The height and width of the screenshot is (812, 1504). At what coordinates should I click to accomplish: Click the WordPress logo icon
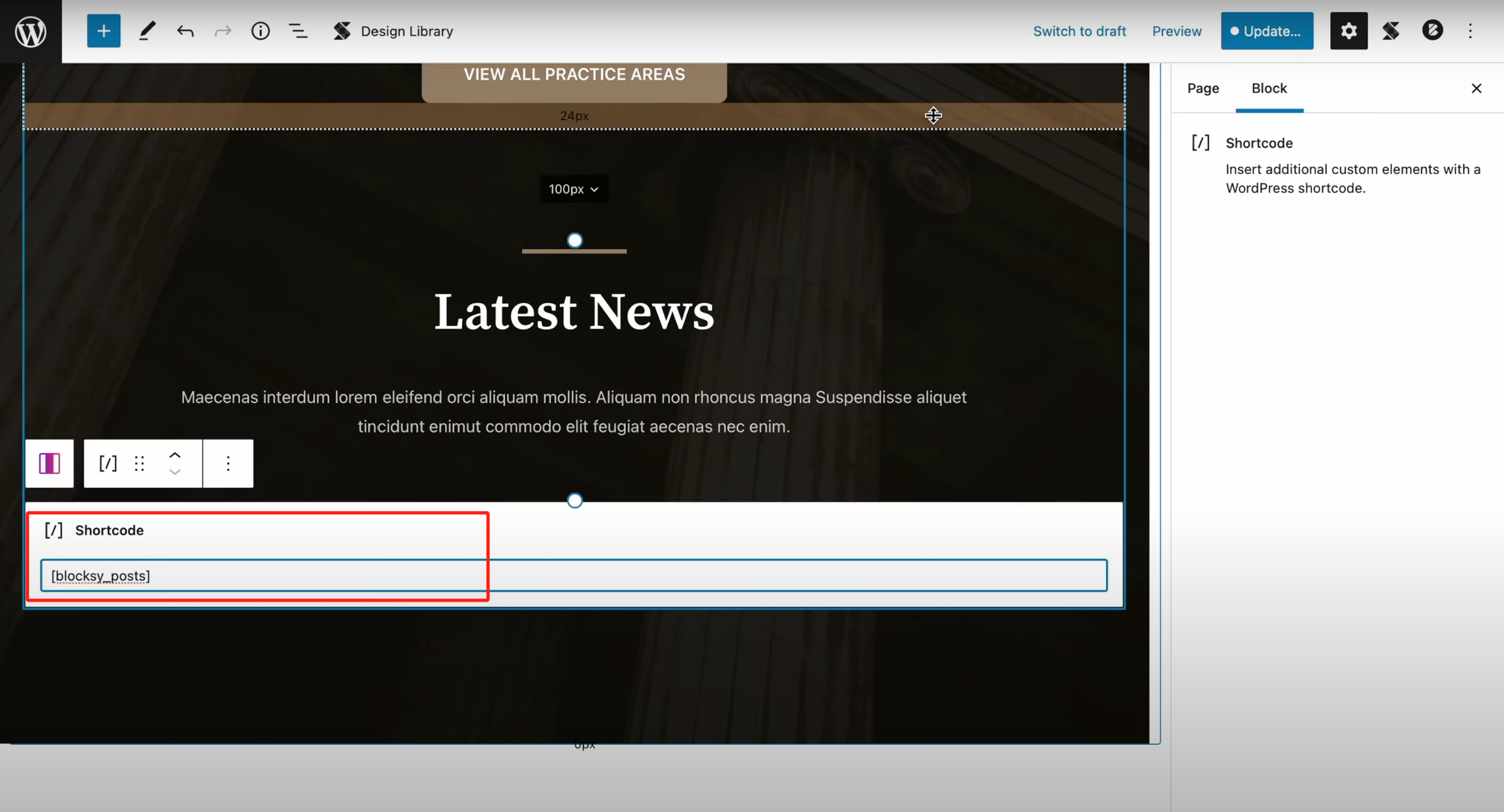coord(31,31)
